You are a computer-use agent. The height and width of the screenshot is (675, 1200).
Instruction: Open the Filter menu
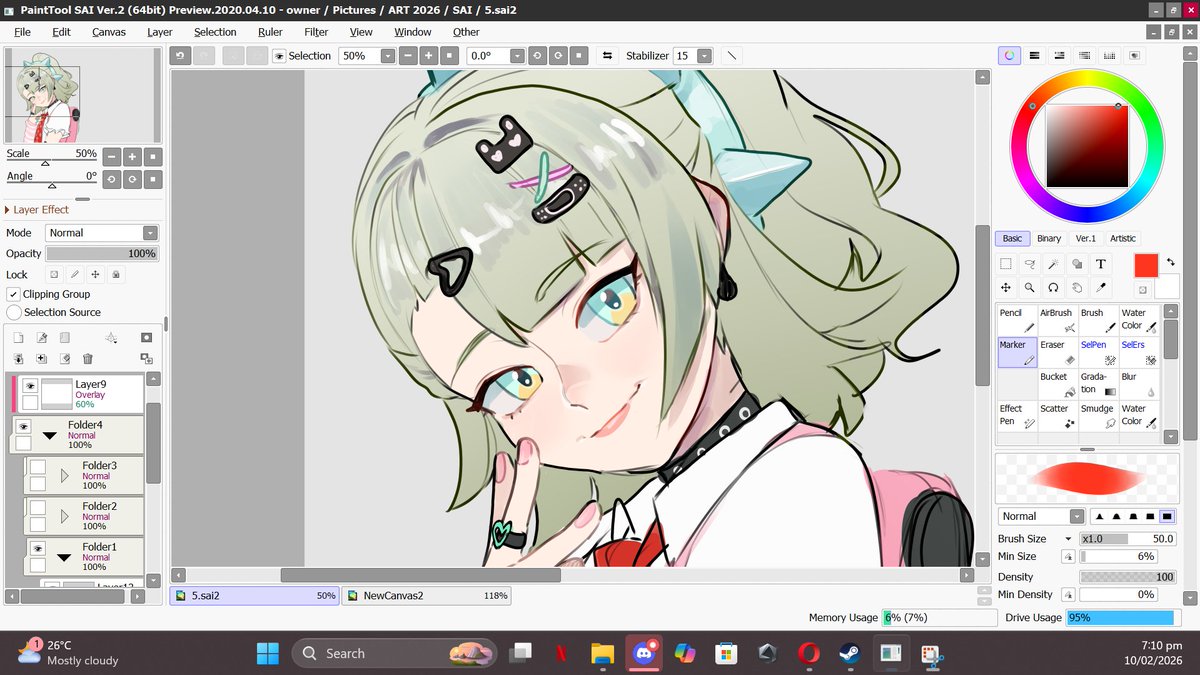(x=316, y=32)
